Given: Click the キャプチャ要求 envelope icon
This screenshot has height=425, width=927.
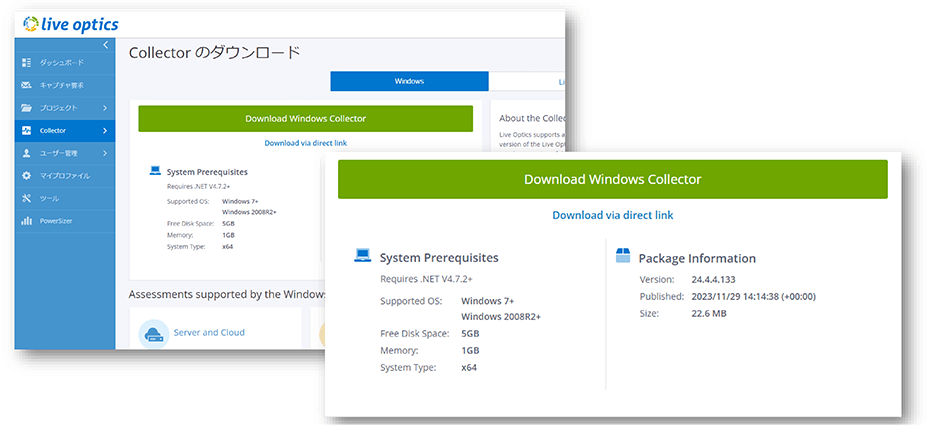Looking at the screenshot, I should pos(27,85).
